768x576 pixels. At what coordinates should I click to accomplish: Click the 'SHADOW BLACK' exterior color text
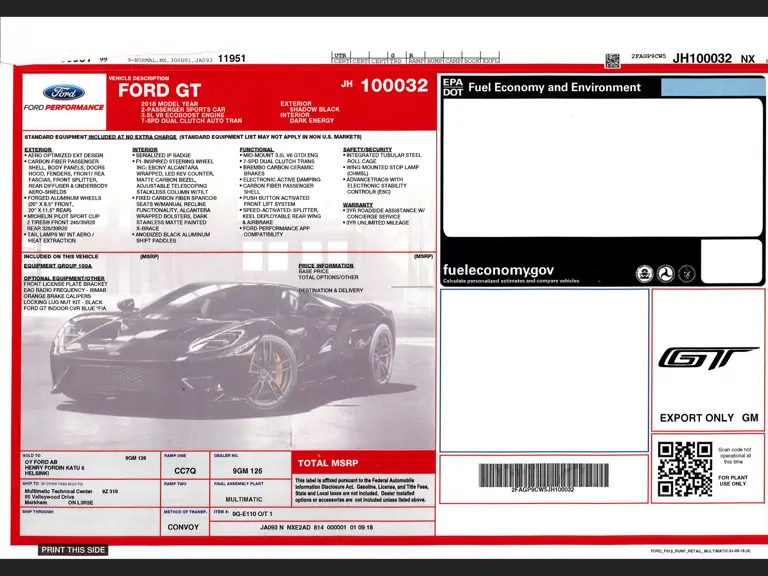pyautogui.click(x=314, y=109)
